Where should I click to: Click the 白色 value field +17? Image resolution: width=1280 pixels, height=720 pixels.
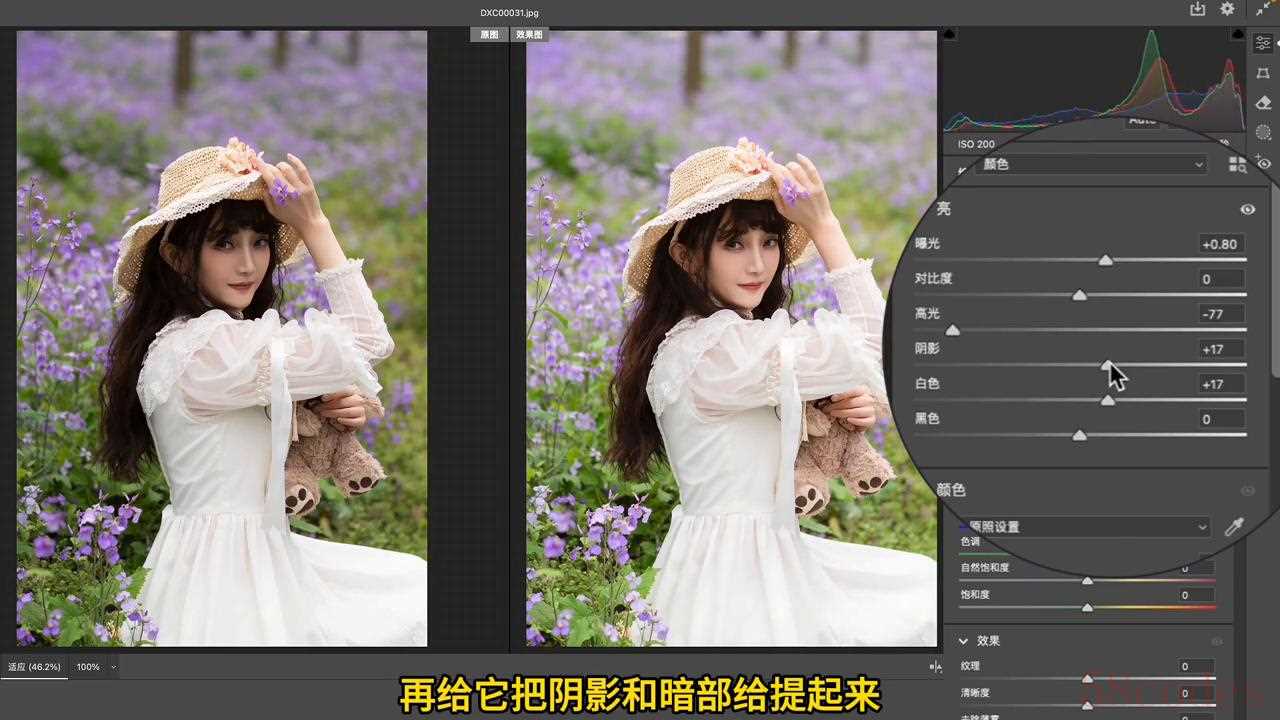[x=1221, y=384]
